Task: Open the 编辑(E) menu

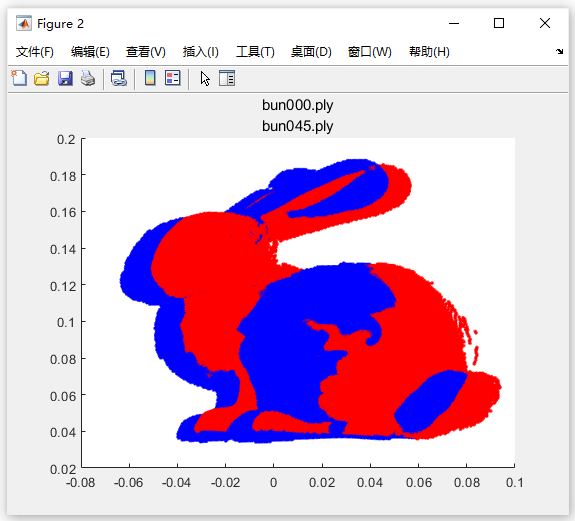Action: click(90, 52)
